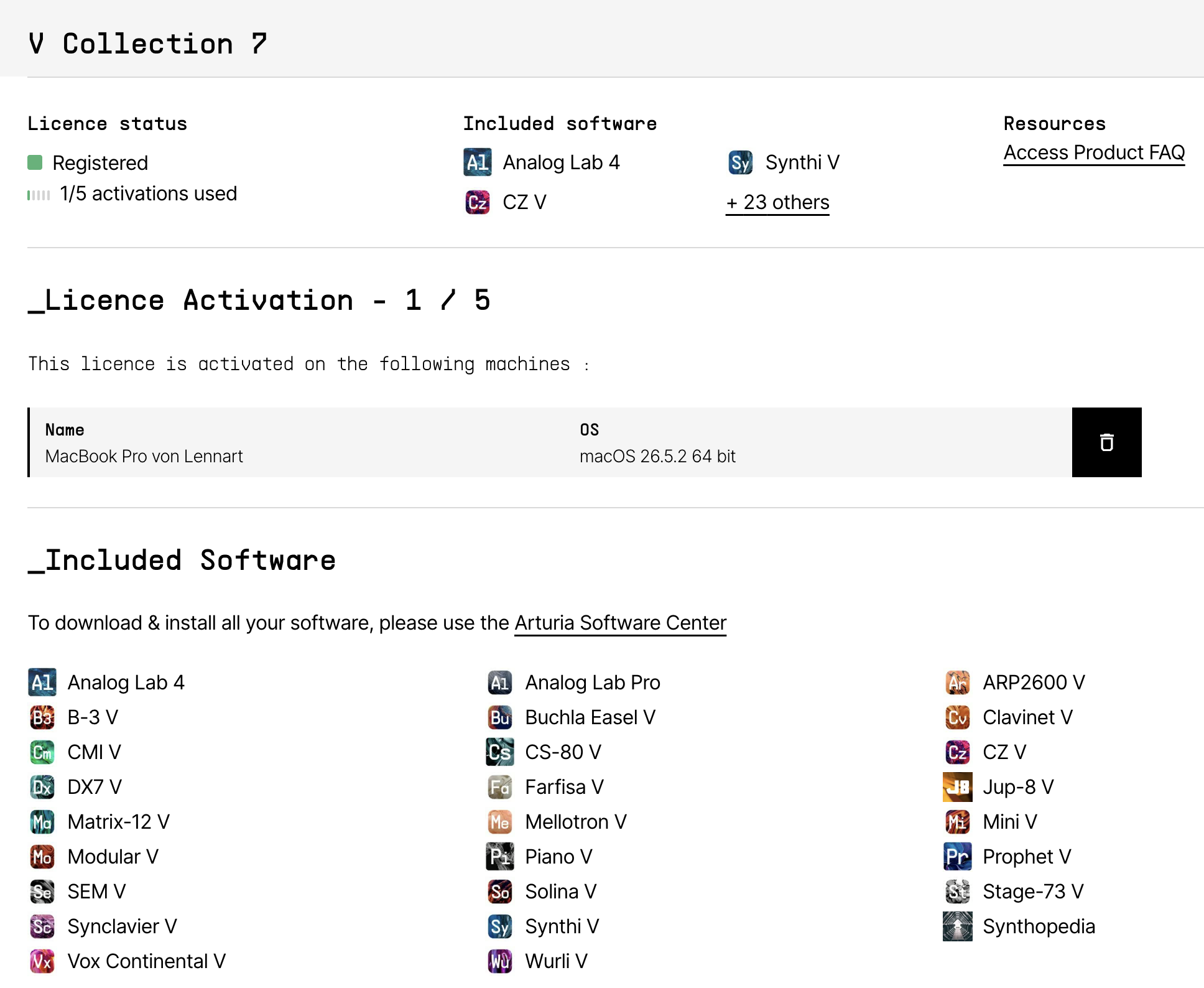This screenshot has height=988, width=1204.
Task: Click the Clavinet V icon
Action: point(958,717)
